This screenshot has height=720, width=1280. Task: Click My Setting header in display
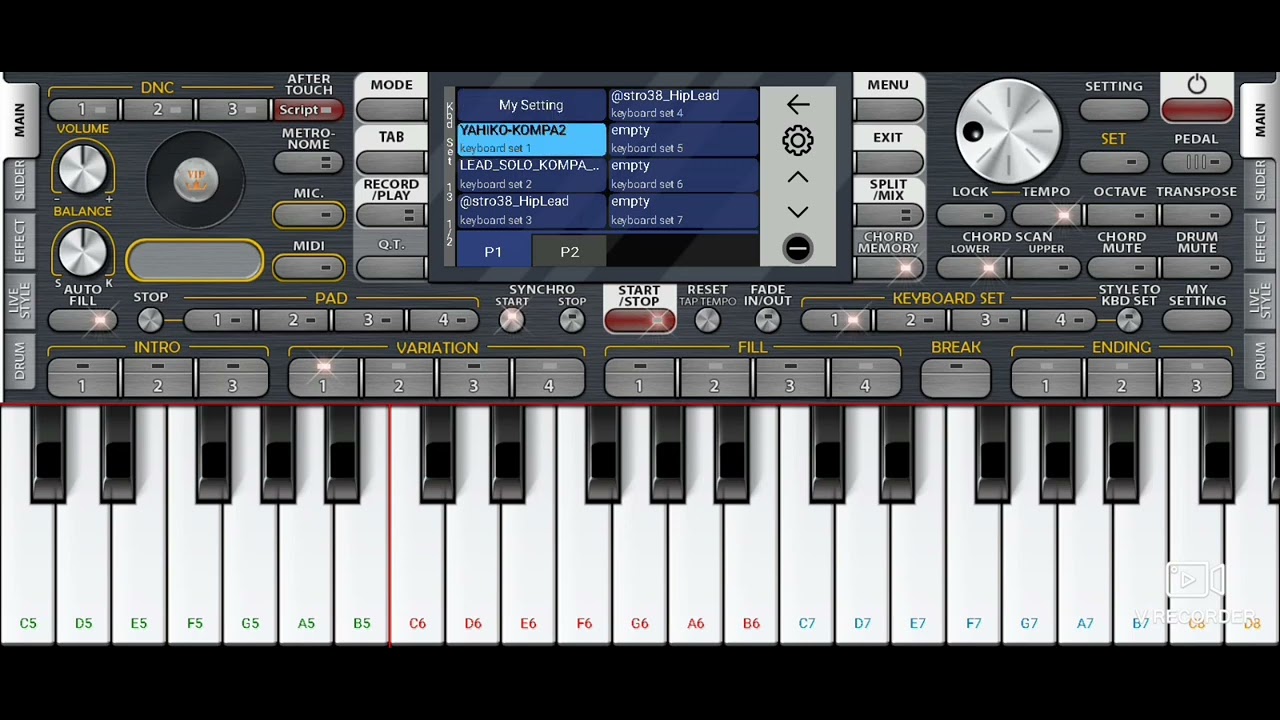pyautogui.click(x=531, y=105)
